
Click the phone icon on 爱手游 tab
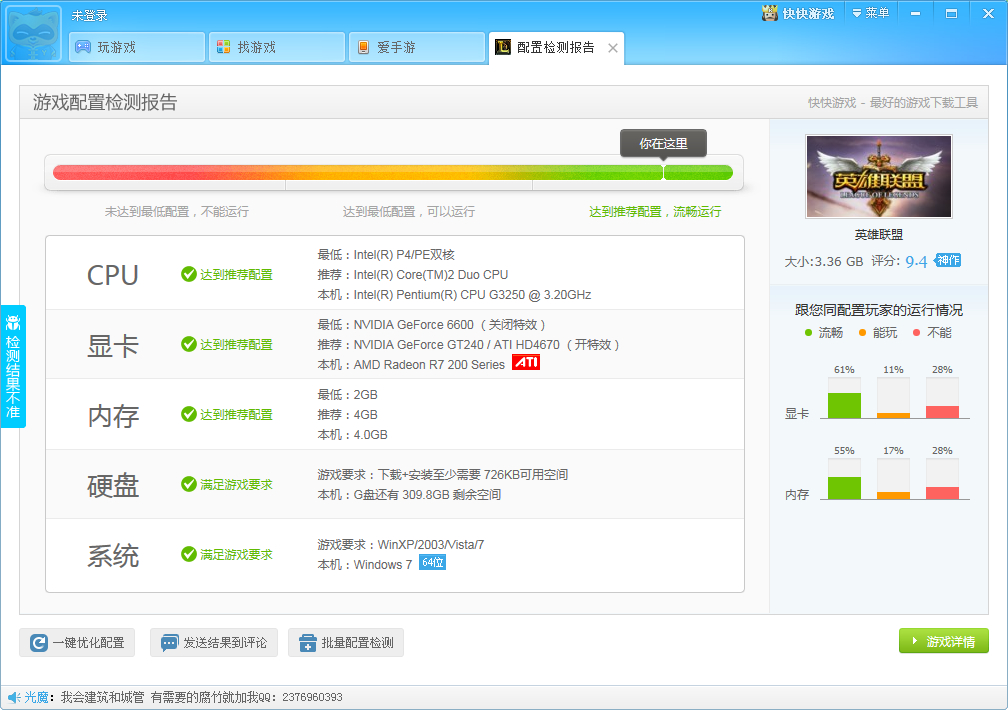(x=363, y=47)
